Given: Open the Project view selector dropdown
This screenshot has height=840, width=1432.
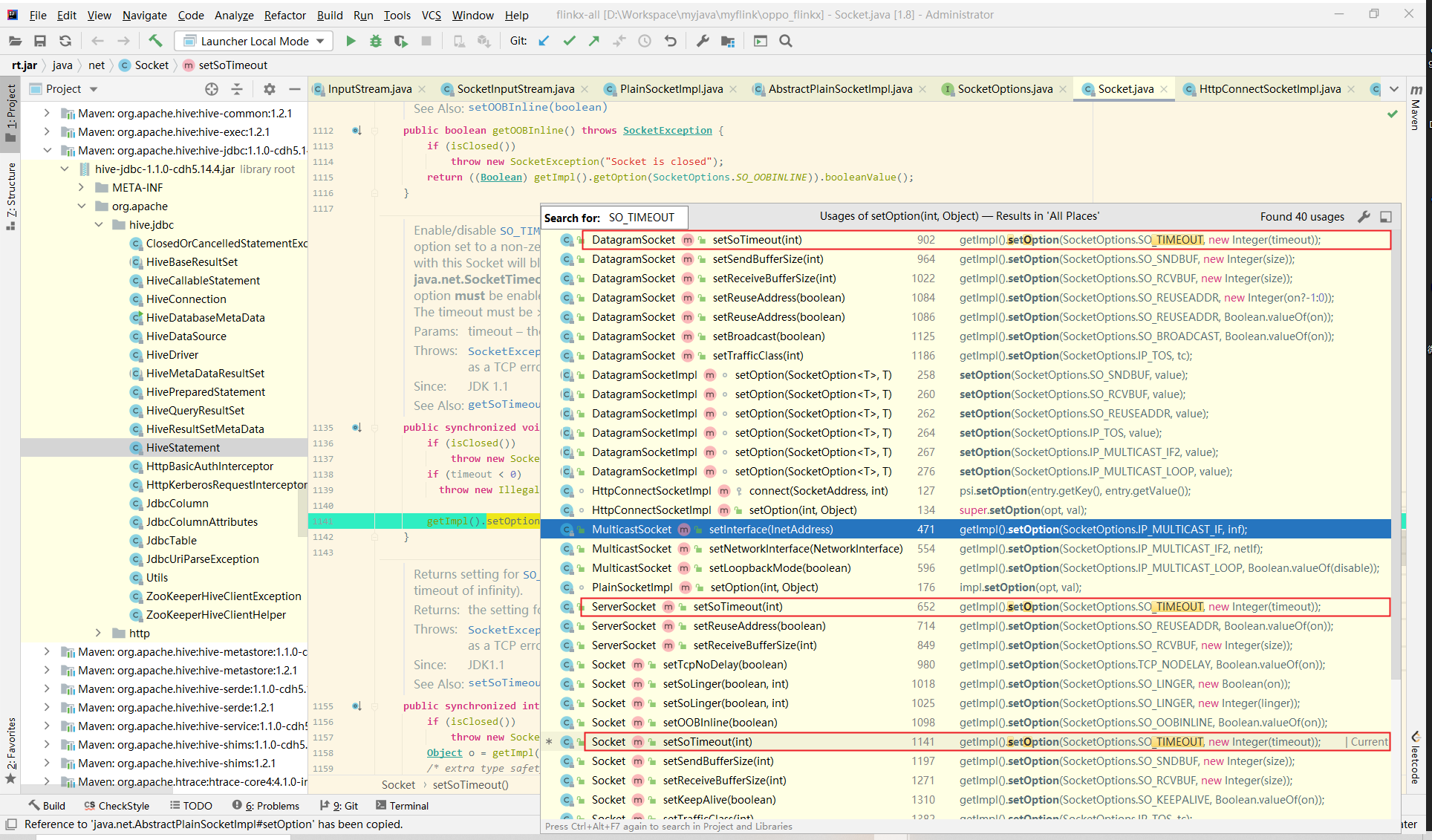Looking at the screenshot, I should (94, 89).
